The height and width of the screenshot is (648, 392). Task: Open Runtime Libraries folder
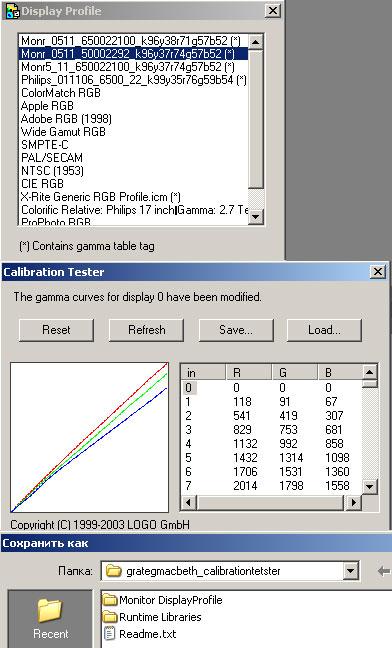pos(152,617)
